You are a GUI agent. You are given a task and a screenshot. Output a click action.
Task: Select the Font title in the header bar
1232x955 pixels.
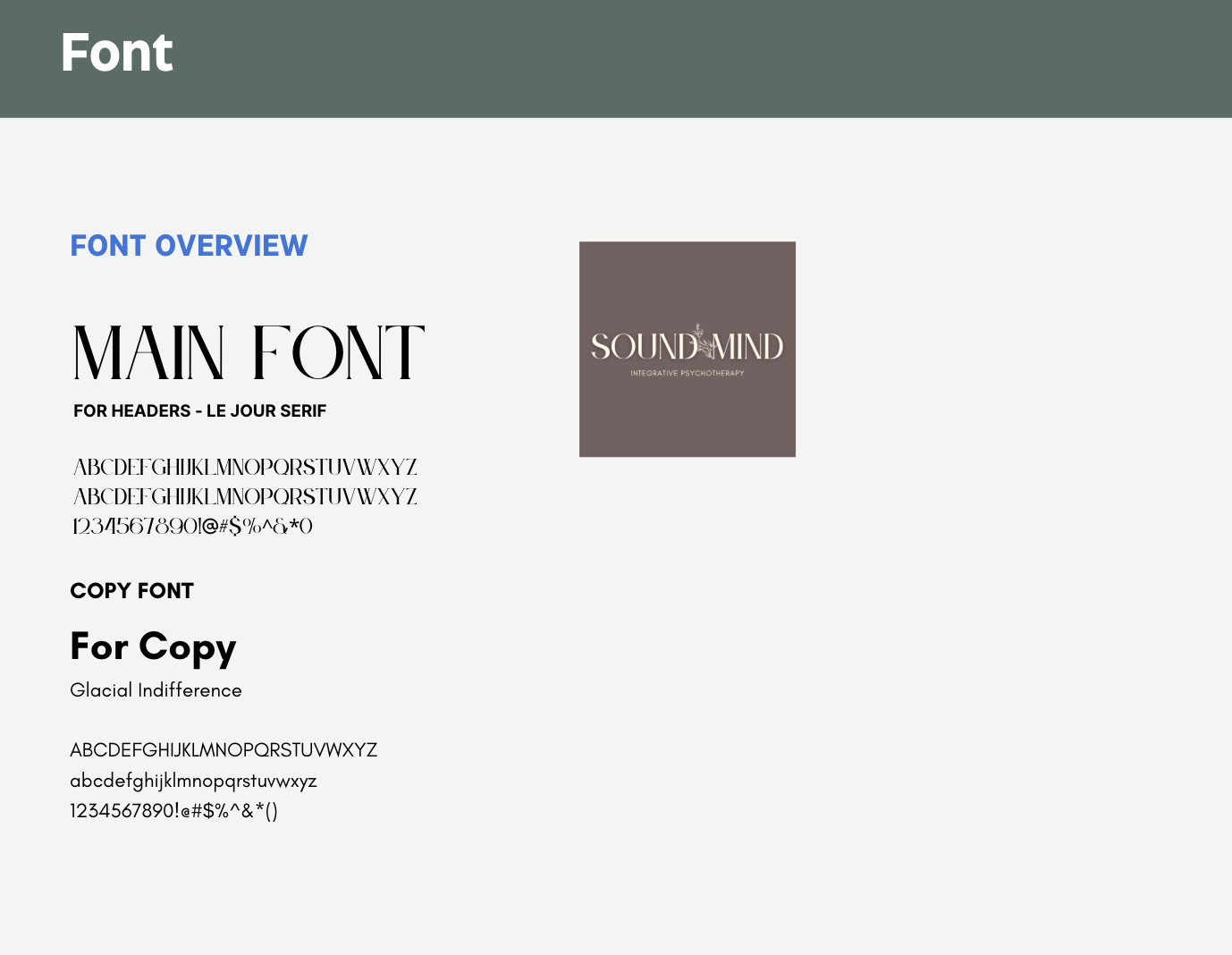pyautogui.click(x=116, y=53)
